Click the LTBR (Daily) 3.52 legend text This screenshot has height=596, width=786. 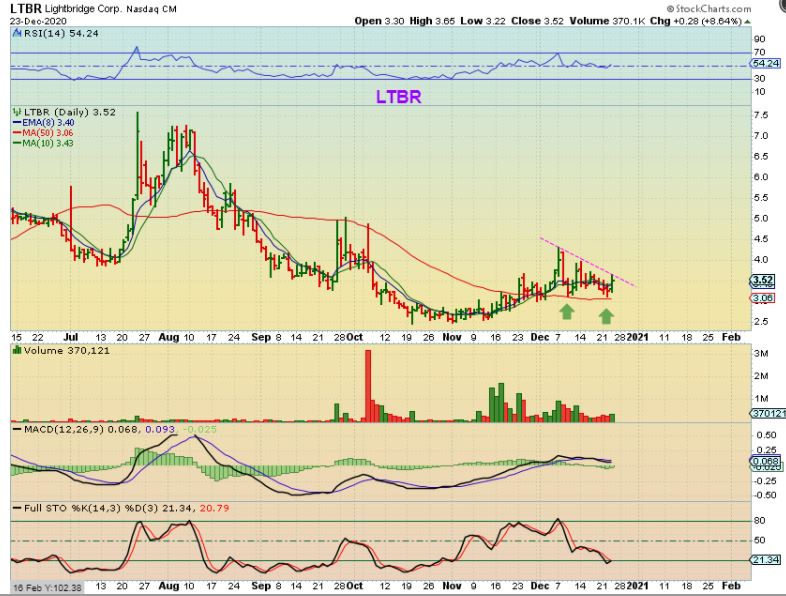coord(70,112)
